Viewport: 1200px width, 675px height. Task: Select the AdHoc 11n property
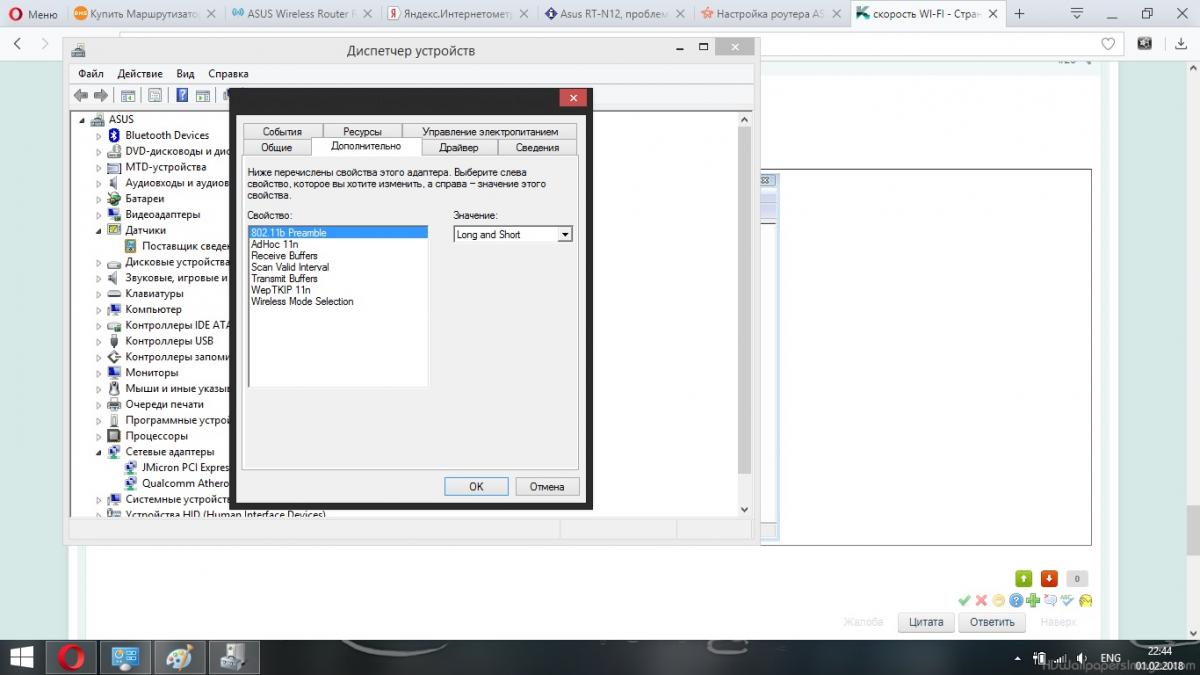coord(275,244)
